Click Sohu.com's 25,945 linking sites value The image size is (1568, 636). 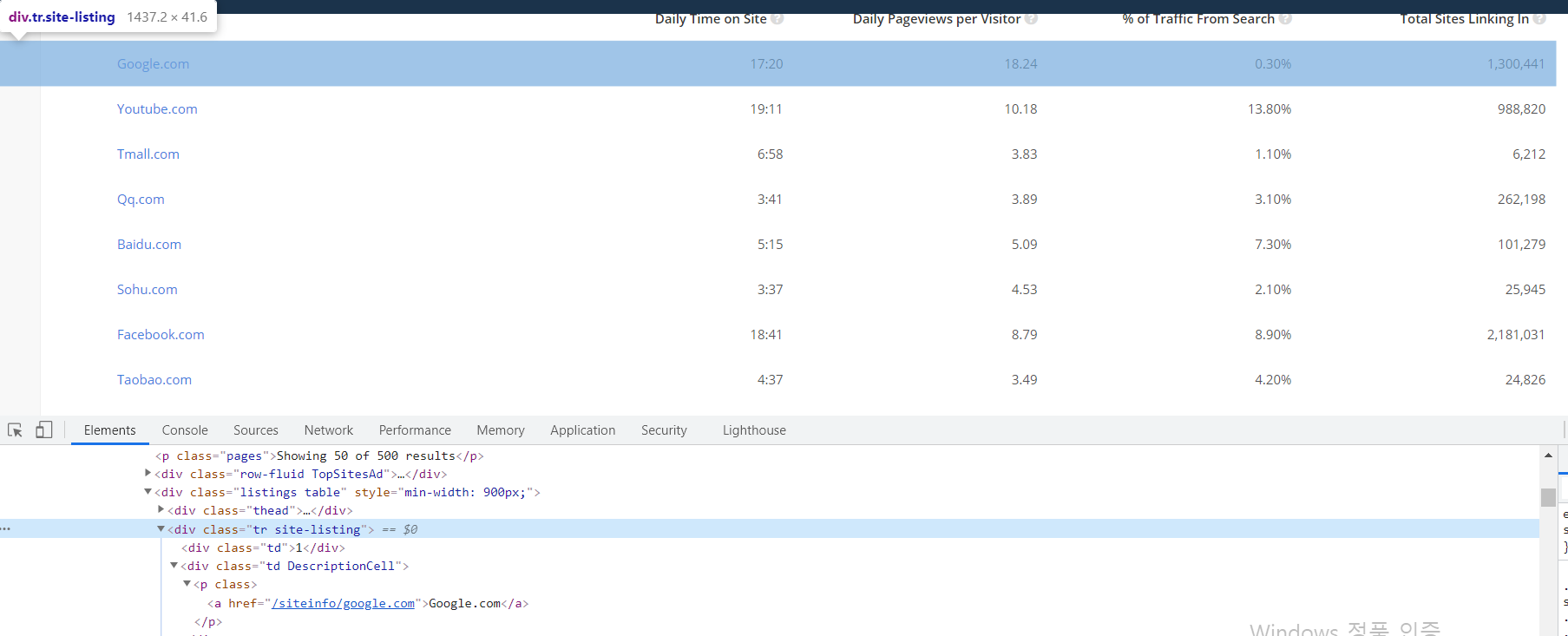point(1525,290)
